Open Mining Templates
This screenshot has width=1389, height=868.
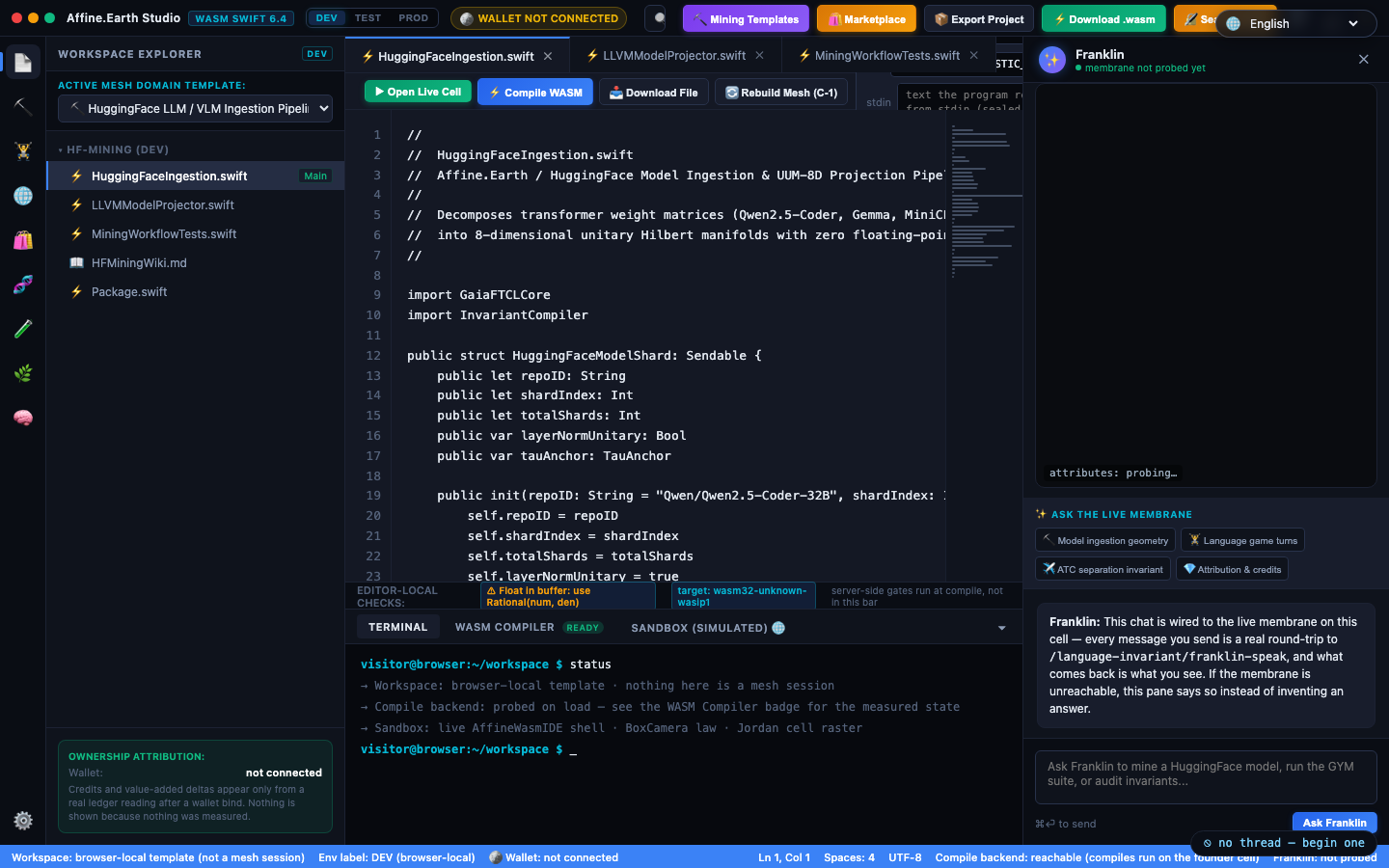747,18
